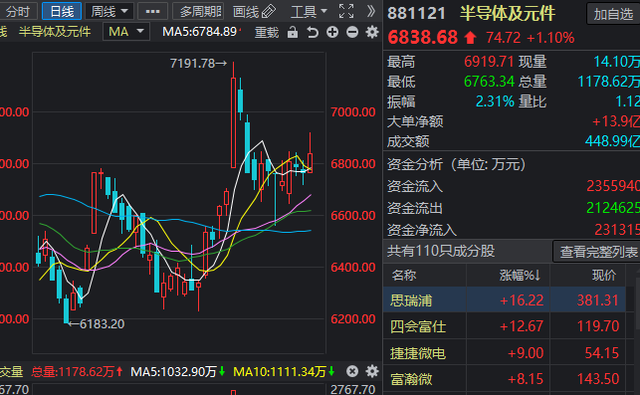Click the double chevron more-tools icon
Image resolution: width=640 pixels, height=395 pixels.
[x=371, y=11]
